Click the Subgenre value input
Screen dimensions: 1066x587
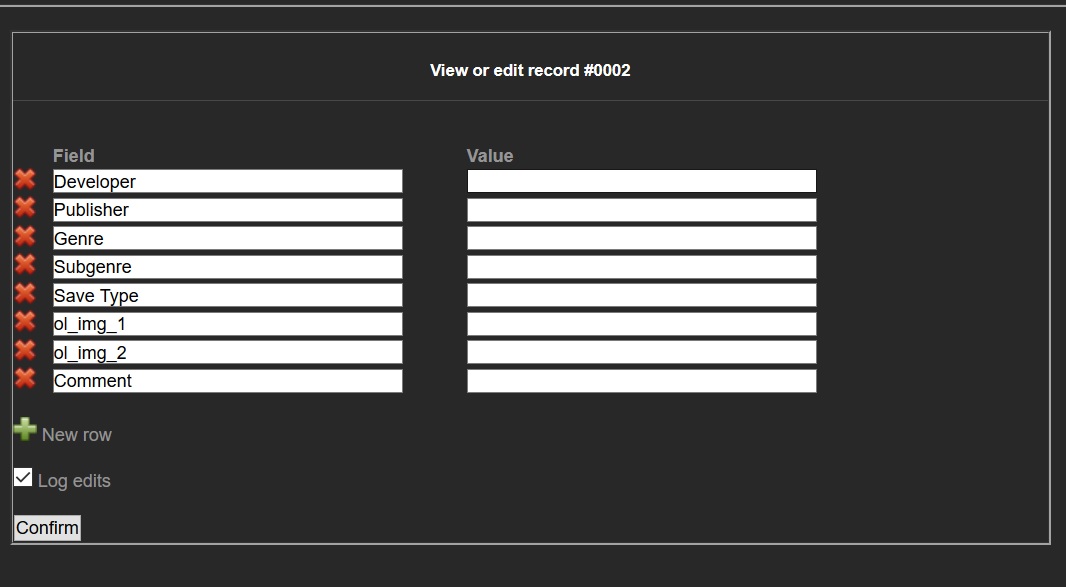(x=641, y=267)
